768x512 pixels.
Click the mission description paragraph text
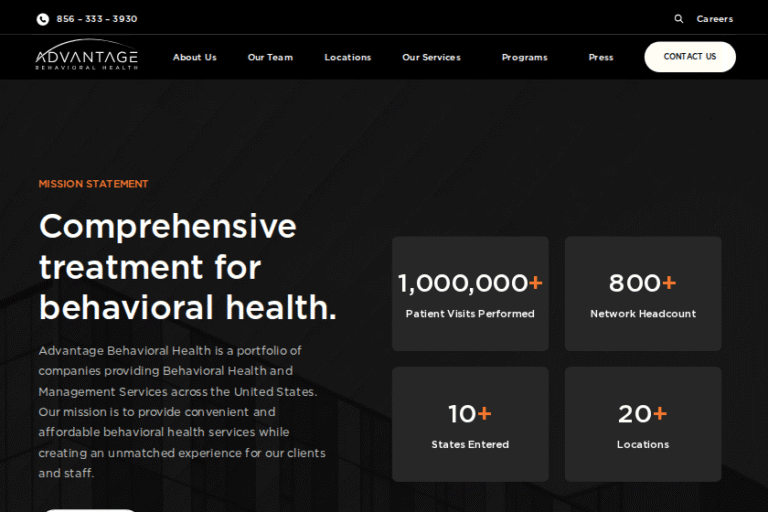pyautogui.click(x=180, y=411)
